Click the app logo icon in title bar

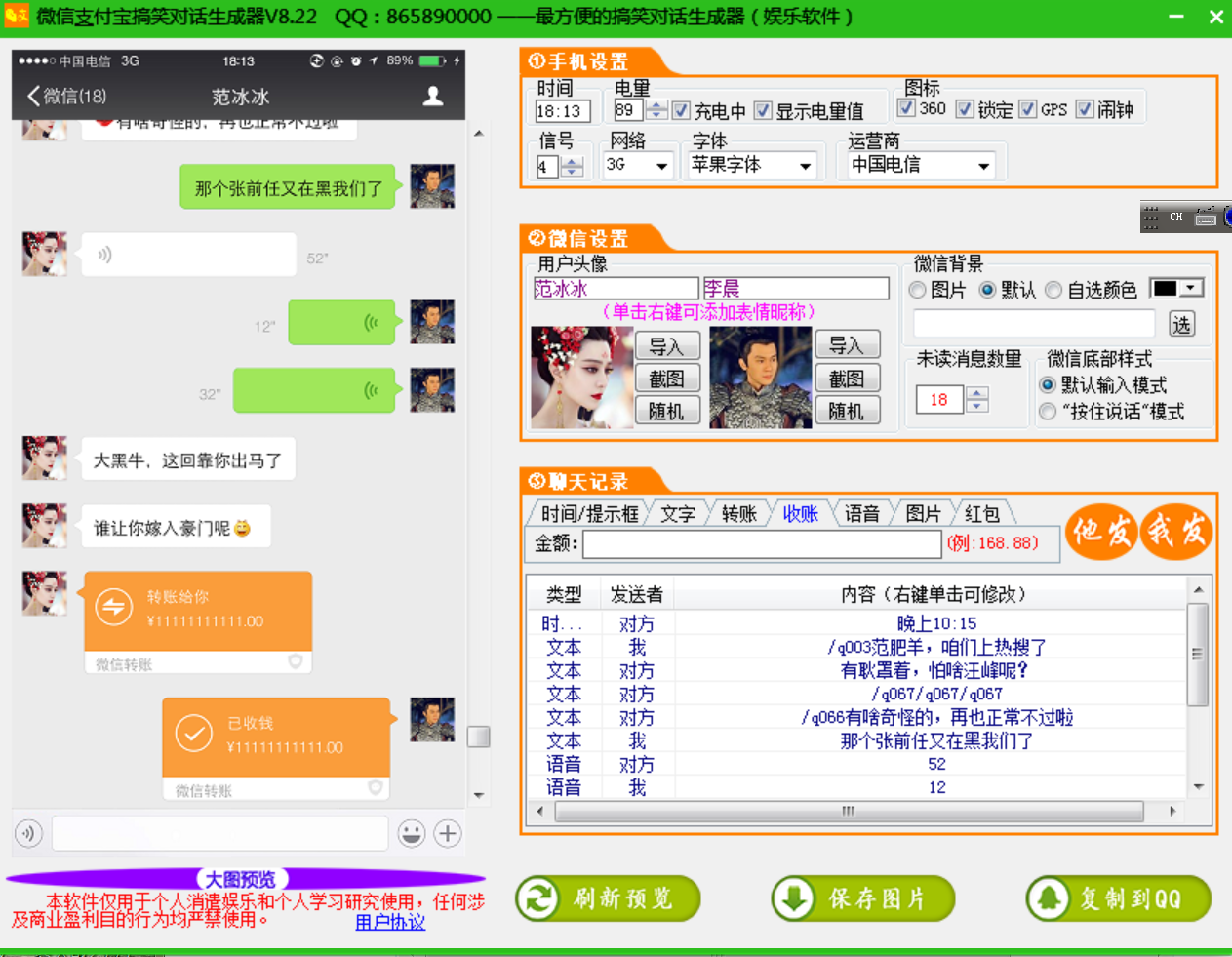coord(17,16)
